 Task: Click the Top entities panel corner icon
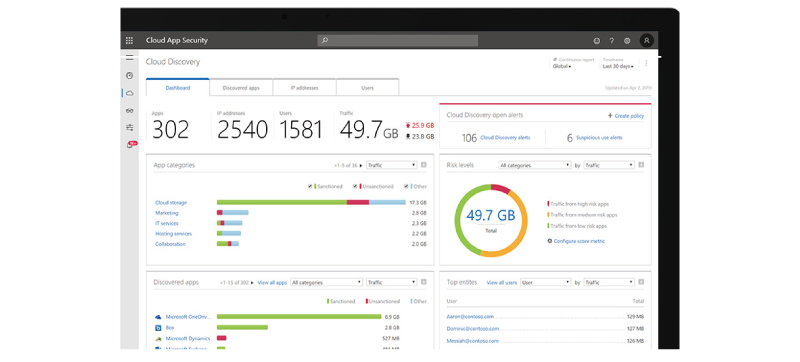[641, 281]
